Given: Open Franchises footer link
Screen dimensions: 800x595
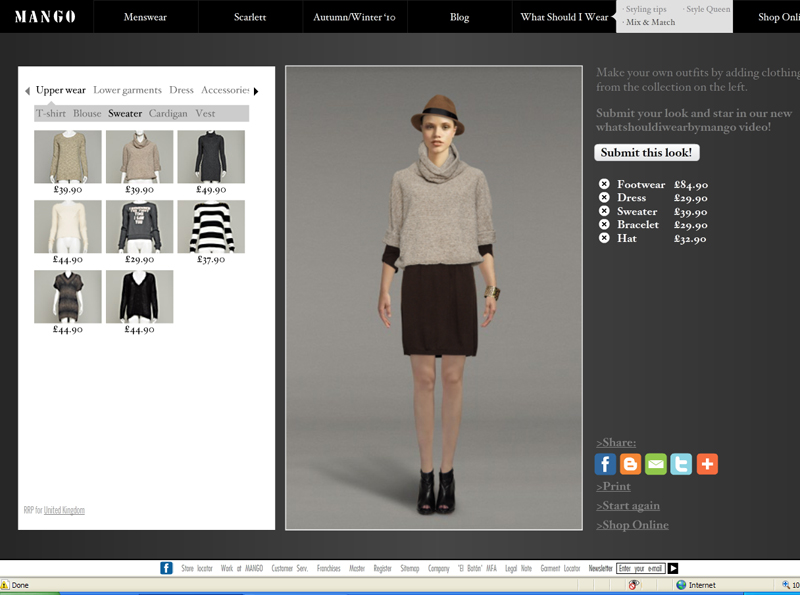Looking at the screenshot, I should pyautogui.click(x=329, y=568).
